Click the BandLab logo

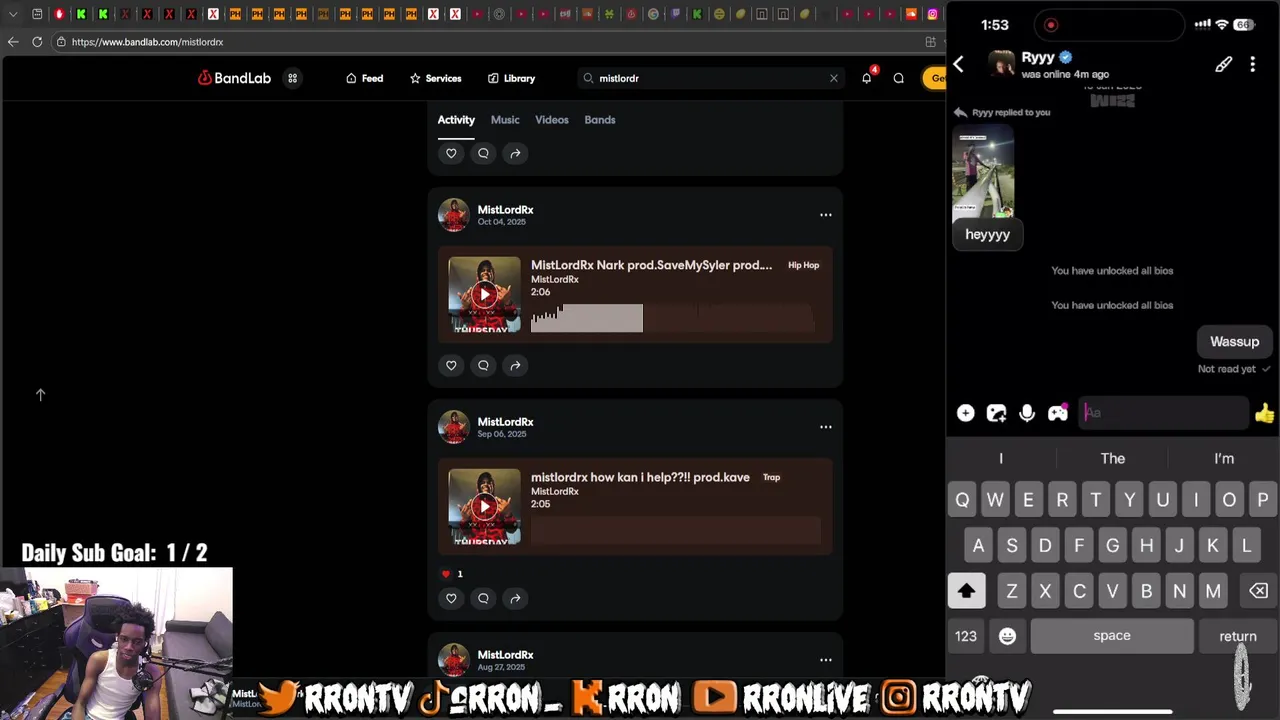[234, 78]
